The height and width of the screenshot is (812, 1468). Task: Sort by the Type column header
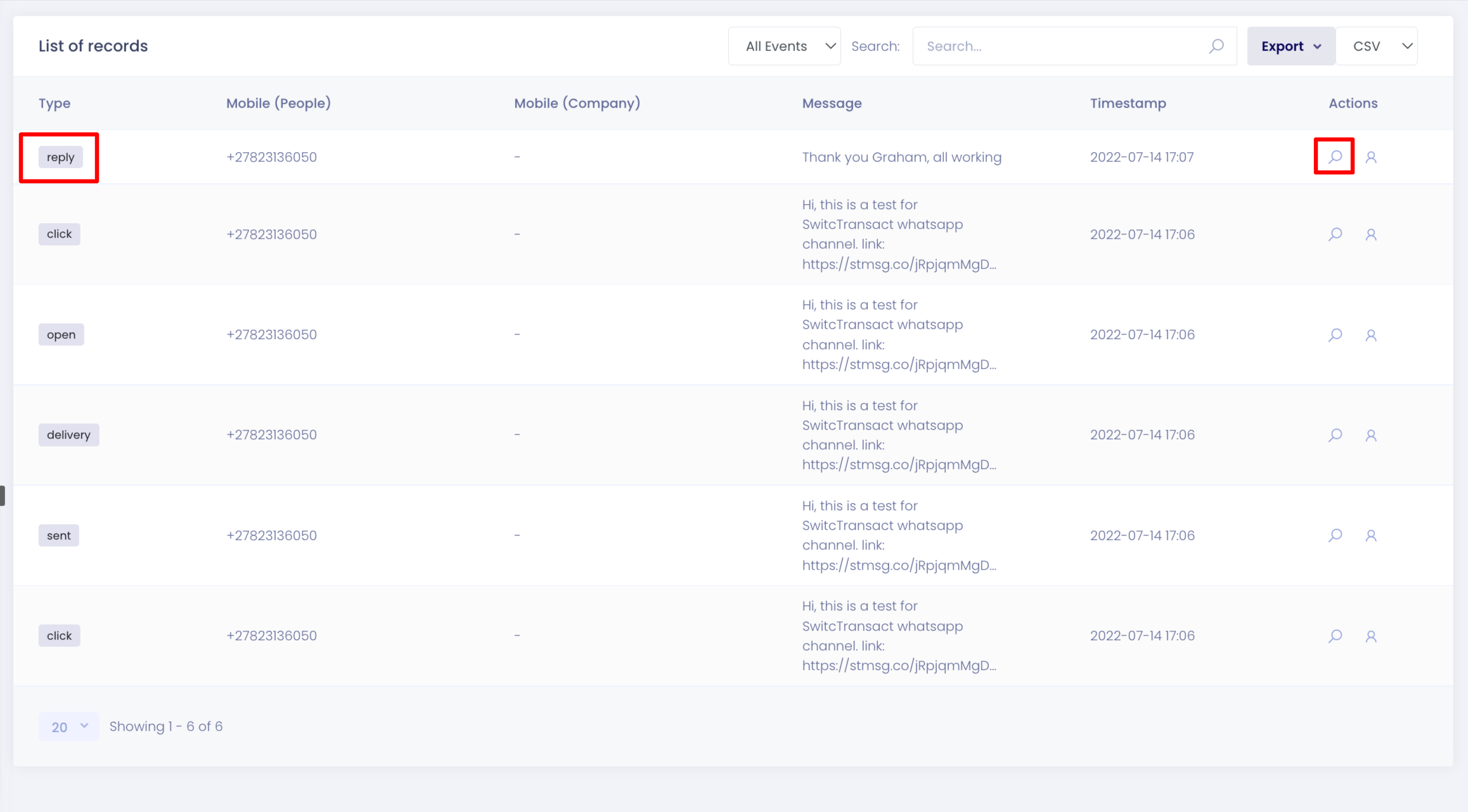point(55,103)
